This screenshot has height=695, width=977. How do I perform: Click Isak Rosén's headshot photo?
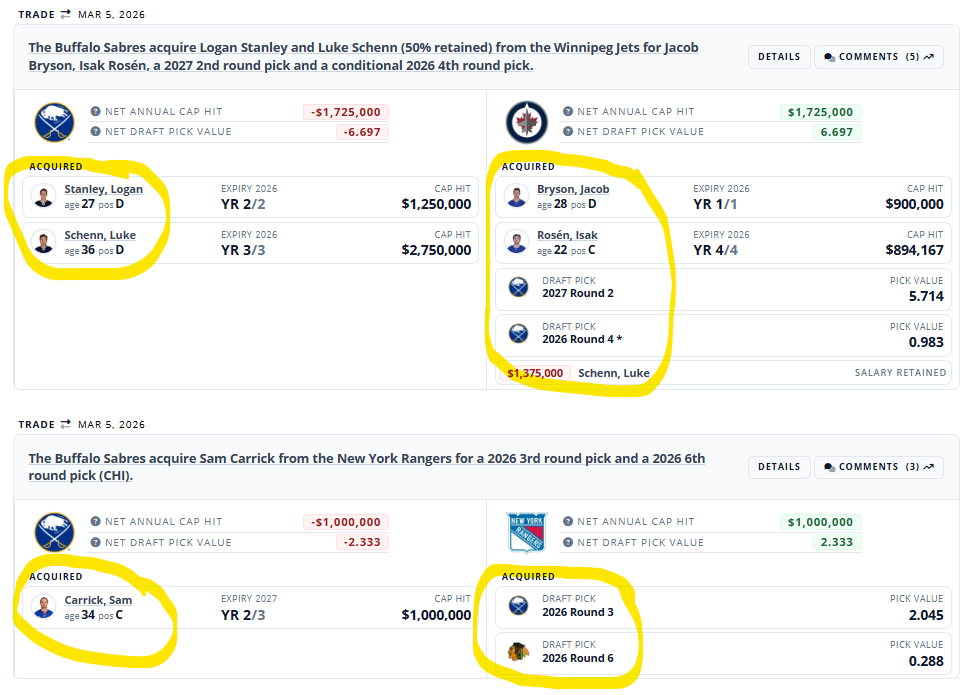click(x=516, y=242)
